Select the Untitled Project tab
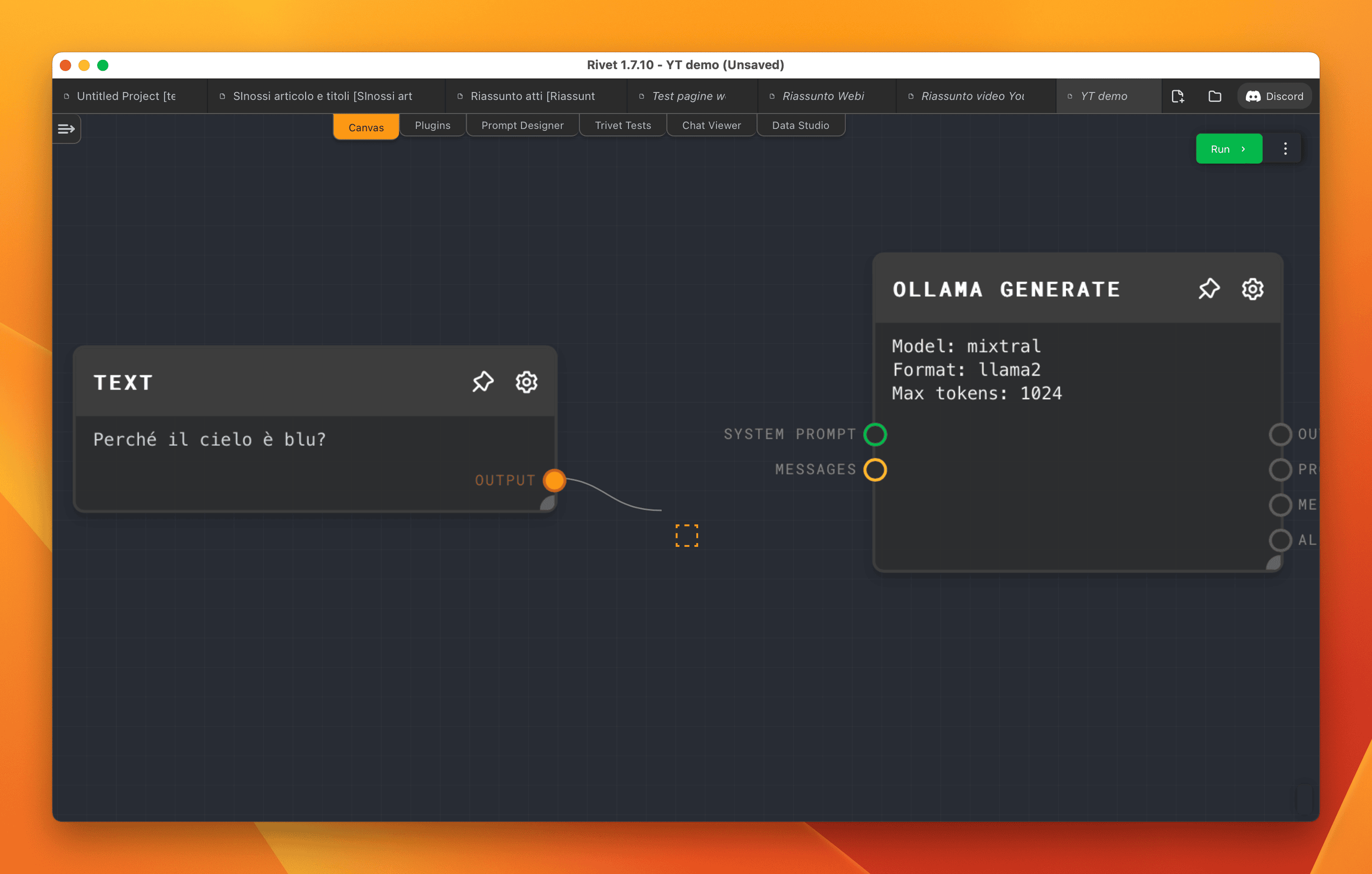 click(x=130, y=97)
